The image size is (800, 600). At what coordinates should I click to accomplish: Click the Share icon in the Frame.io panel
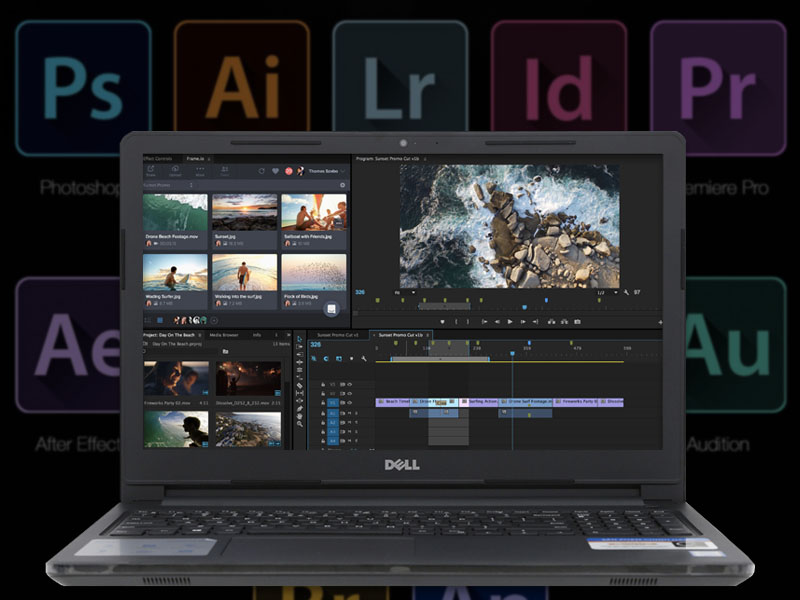151,170
